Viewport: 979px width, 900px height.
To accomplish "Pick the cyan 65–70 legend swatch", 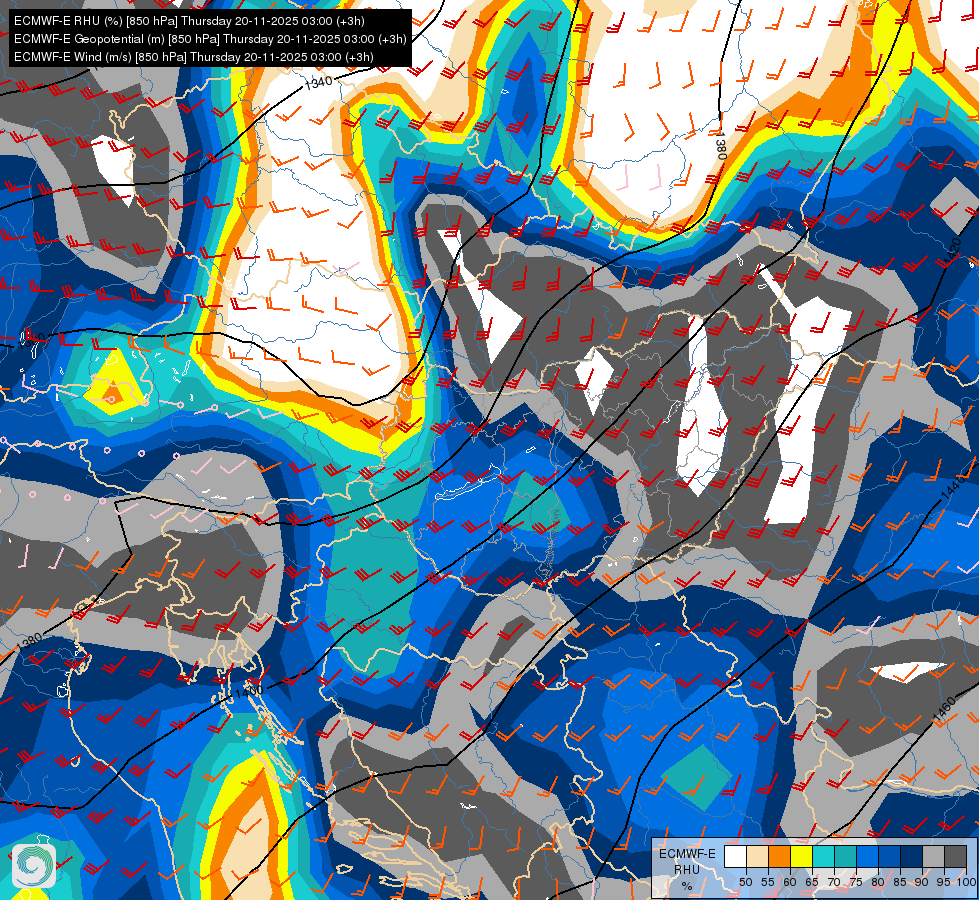I will click(824, 856).
